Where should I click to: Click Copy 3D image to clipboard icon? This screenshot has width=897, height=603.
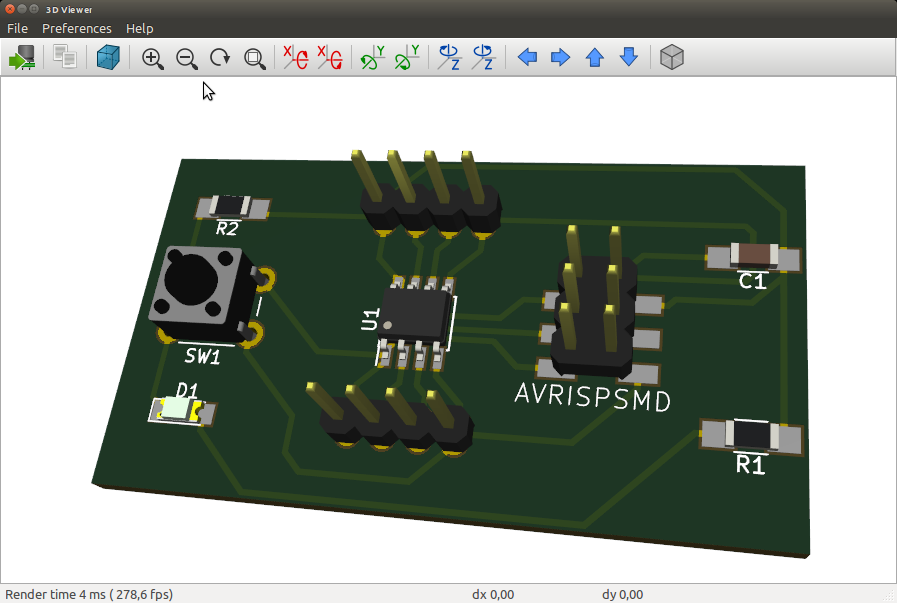coord(65,57)
